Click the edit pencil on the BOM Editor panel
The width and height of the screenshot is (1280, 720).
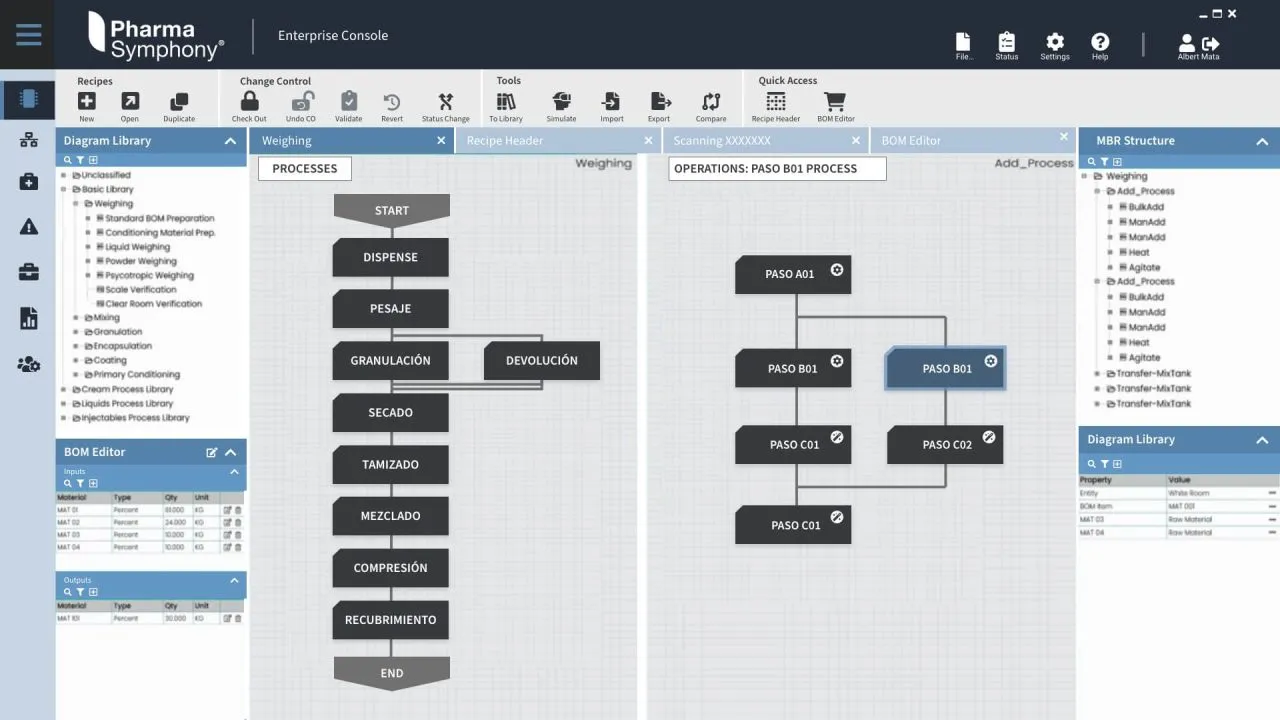click(x=211, y=452)
